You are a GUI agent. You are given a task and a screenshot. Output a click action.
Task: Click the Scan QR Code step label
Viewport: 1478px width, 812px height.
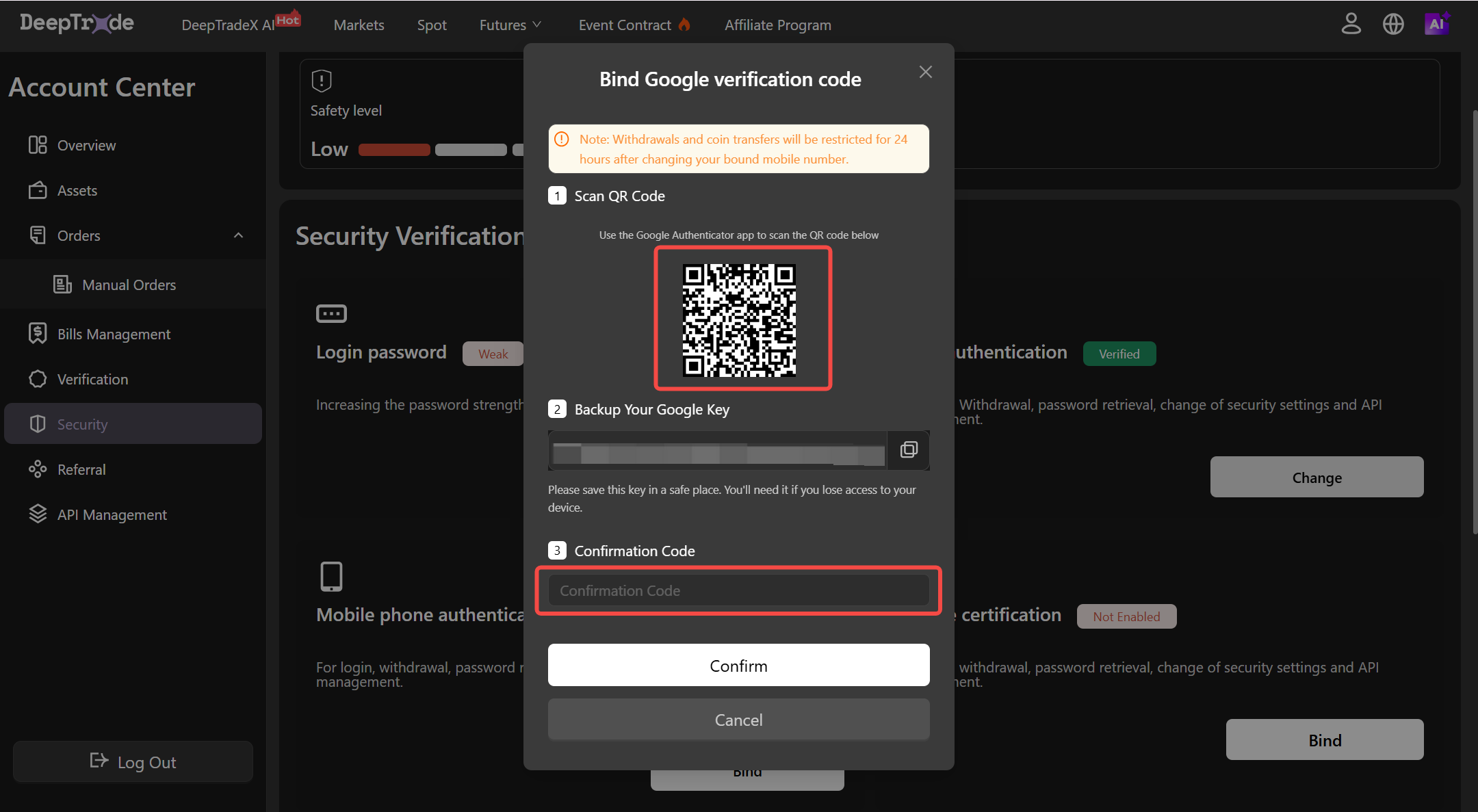pyautogui.click(x=619, y=196)
